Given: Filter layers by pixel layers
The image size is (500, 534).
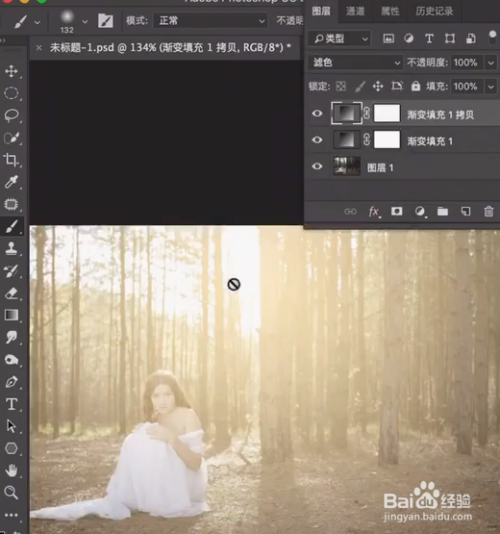Looking at the screenshot, I should click(388, 38).
